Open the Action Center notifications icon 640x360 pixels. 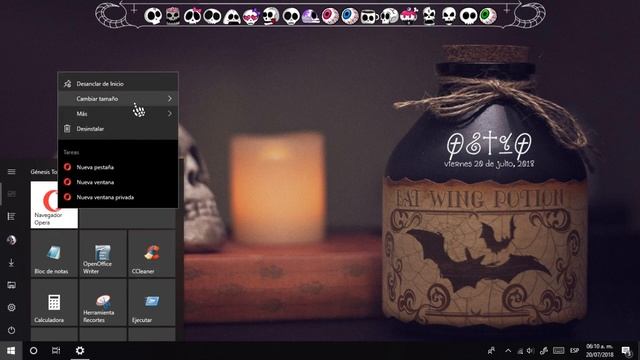click(627, 351)
